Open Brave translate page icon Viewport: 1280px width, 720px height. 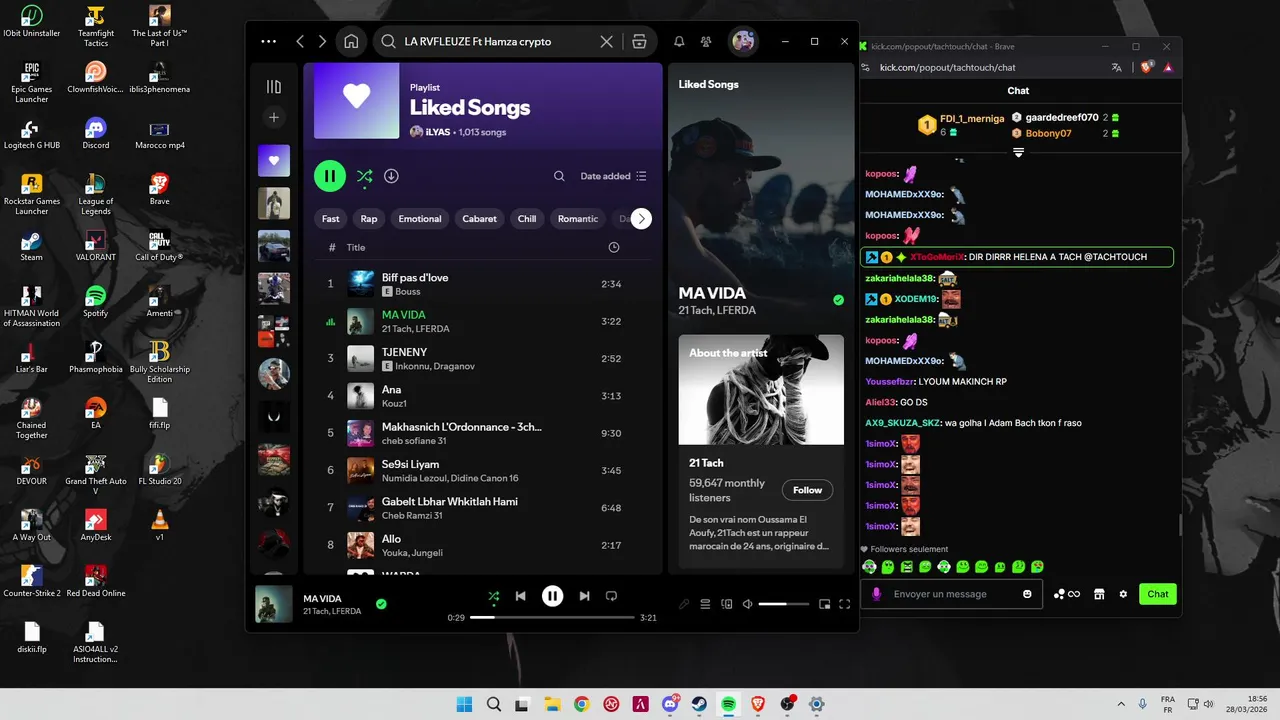[x=1117, y=67]
